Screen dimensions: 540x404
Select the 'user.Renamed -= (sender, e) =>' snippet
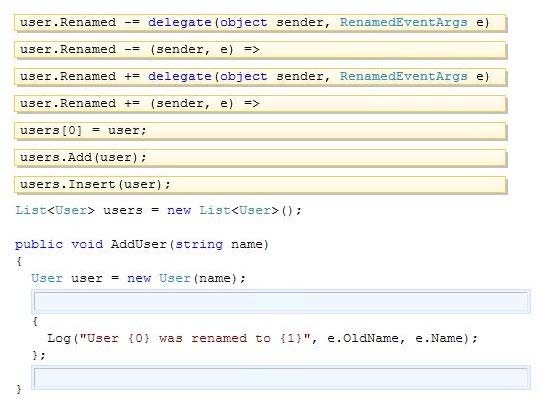260,50
